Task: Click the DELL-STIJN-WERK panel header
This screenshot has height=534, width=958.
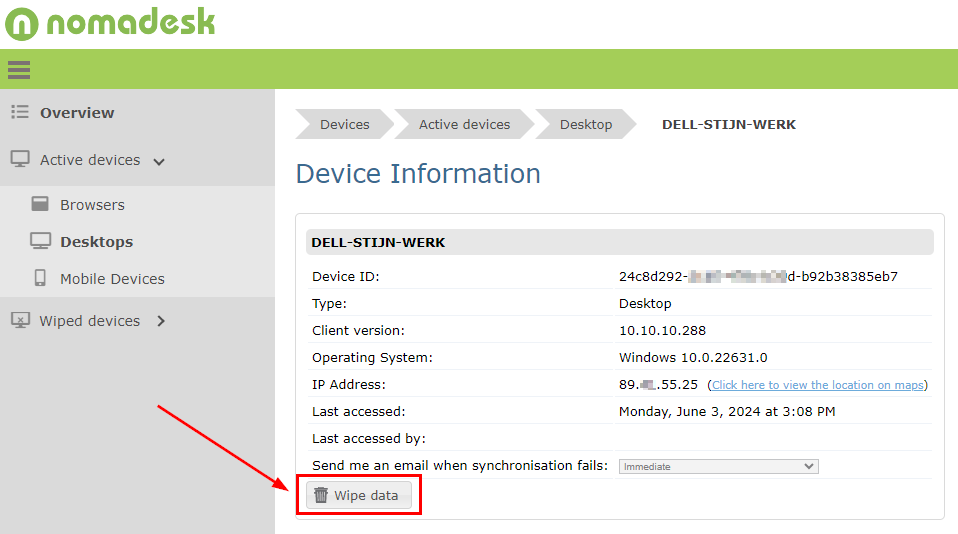Action: (x=619, y=242)
